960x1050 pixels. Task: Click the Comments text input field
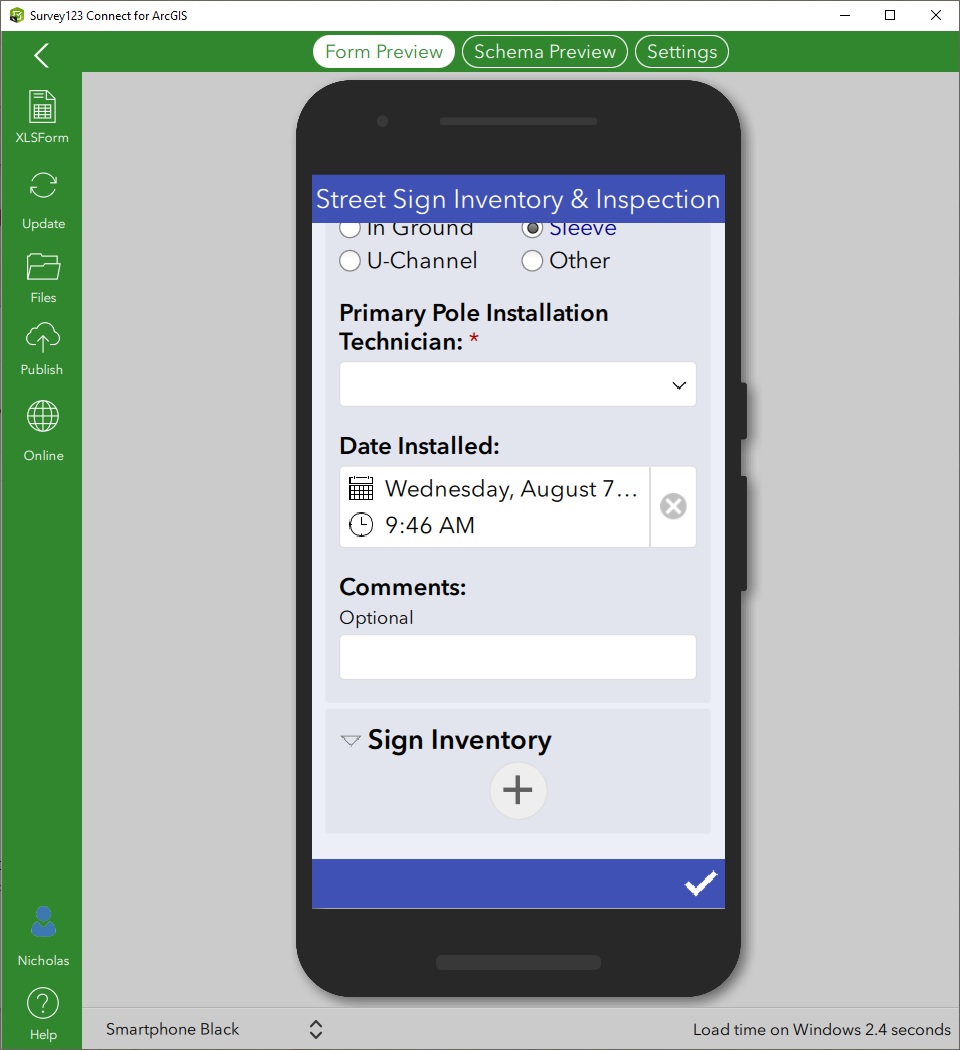517,657
